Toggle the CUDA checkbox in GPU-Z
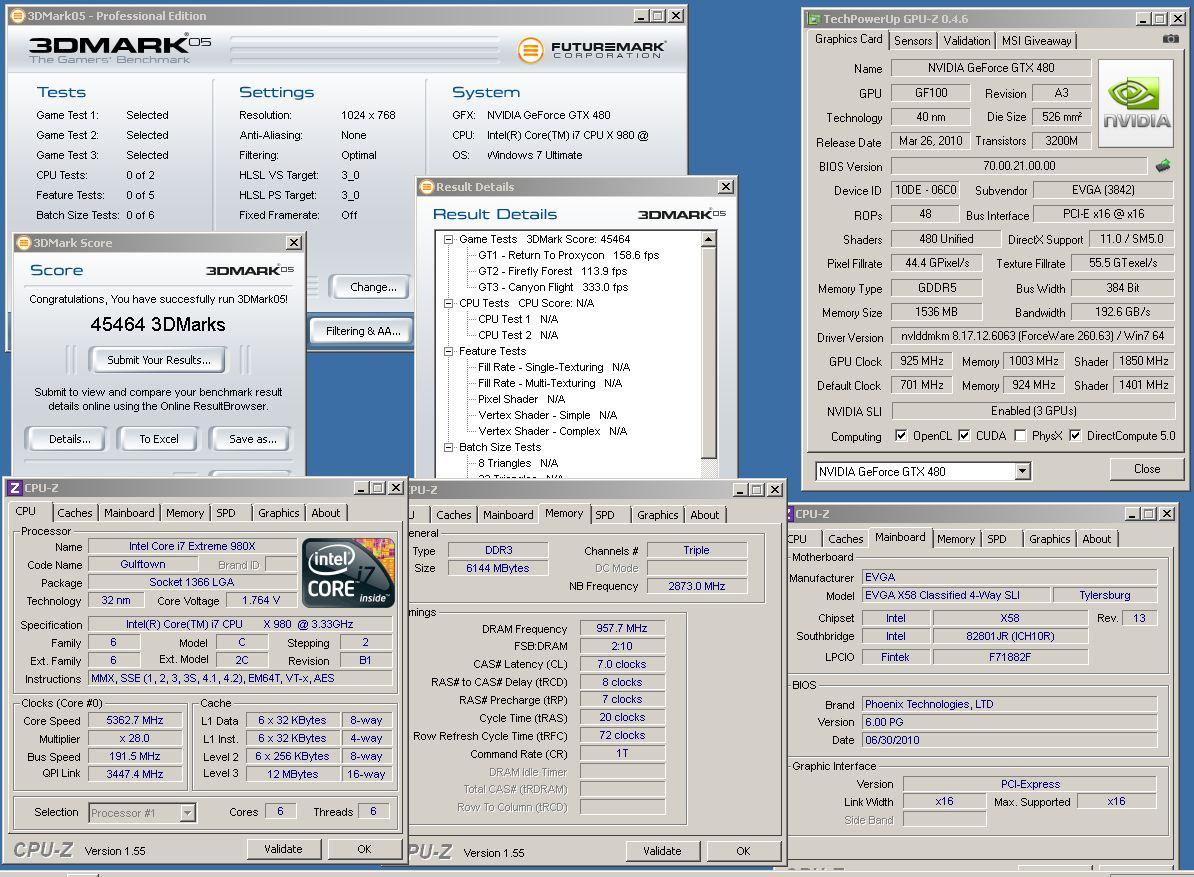Viewport: 1194px width, 877px height. pyautogui.click(x=964, y=435)
